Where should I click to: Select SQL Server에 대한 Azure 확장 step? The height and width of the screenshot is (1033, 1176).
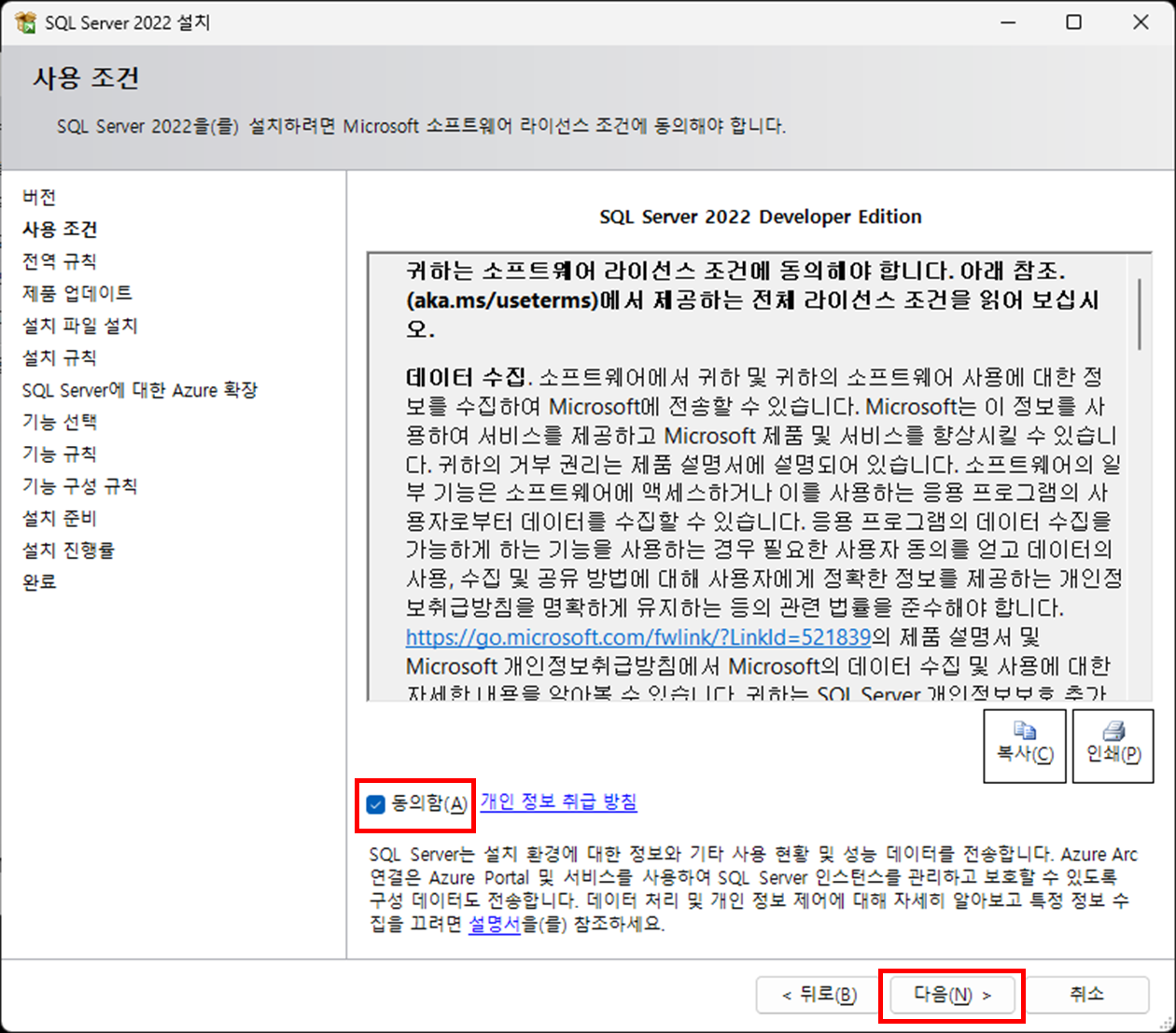[140, 390]
